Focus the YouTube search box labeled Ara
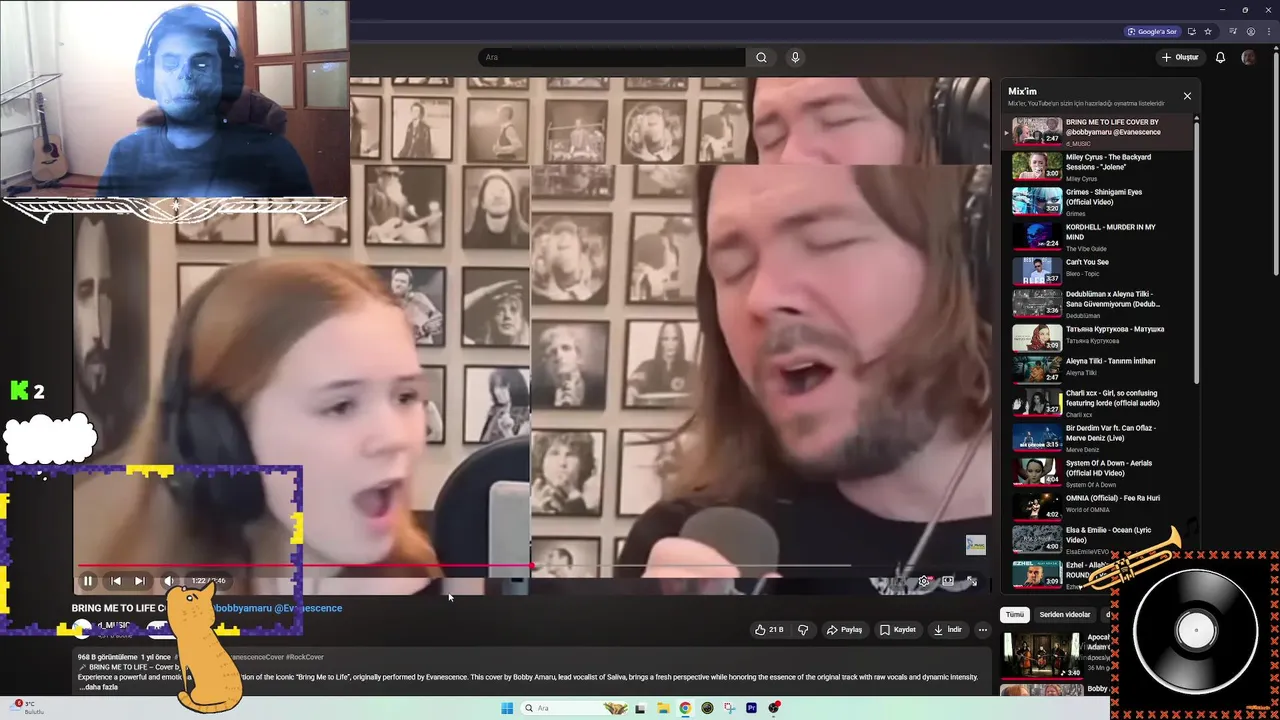This screenshot has width=1280, height=720. click(x=612, y=57)
